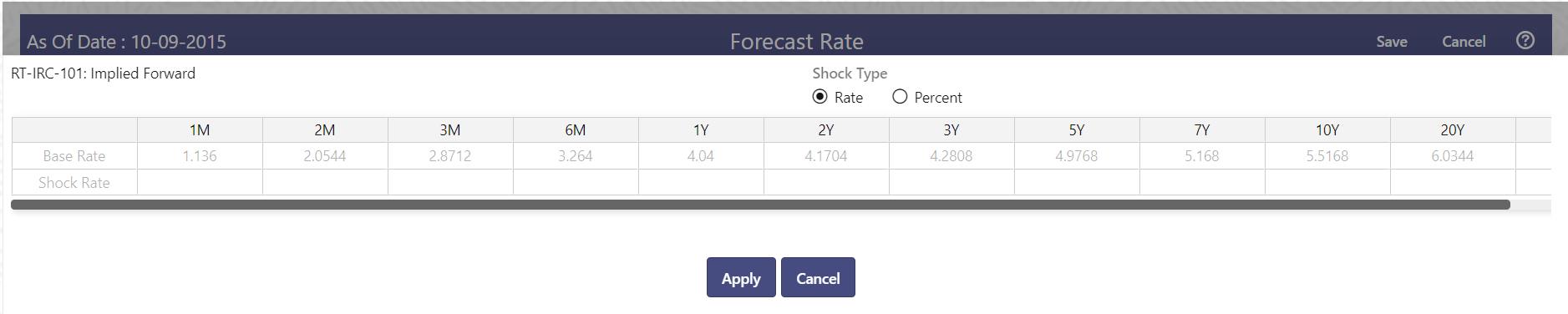Click the Shock Rate cell for 3M
Image resolution: width=1568 pixels, height=314 pixels.
[450, 182]
